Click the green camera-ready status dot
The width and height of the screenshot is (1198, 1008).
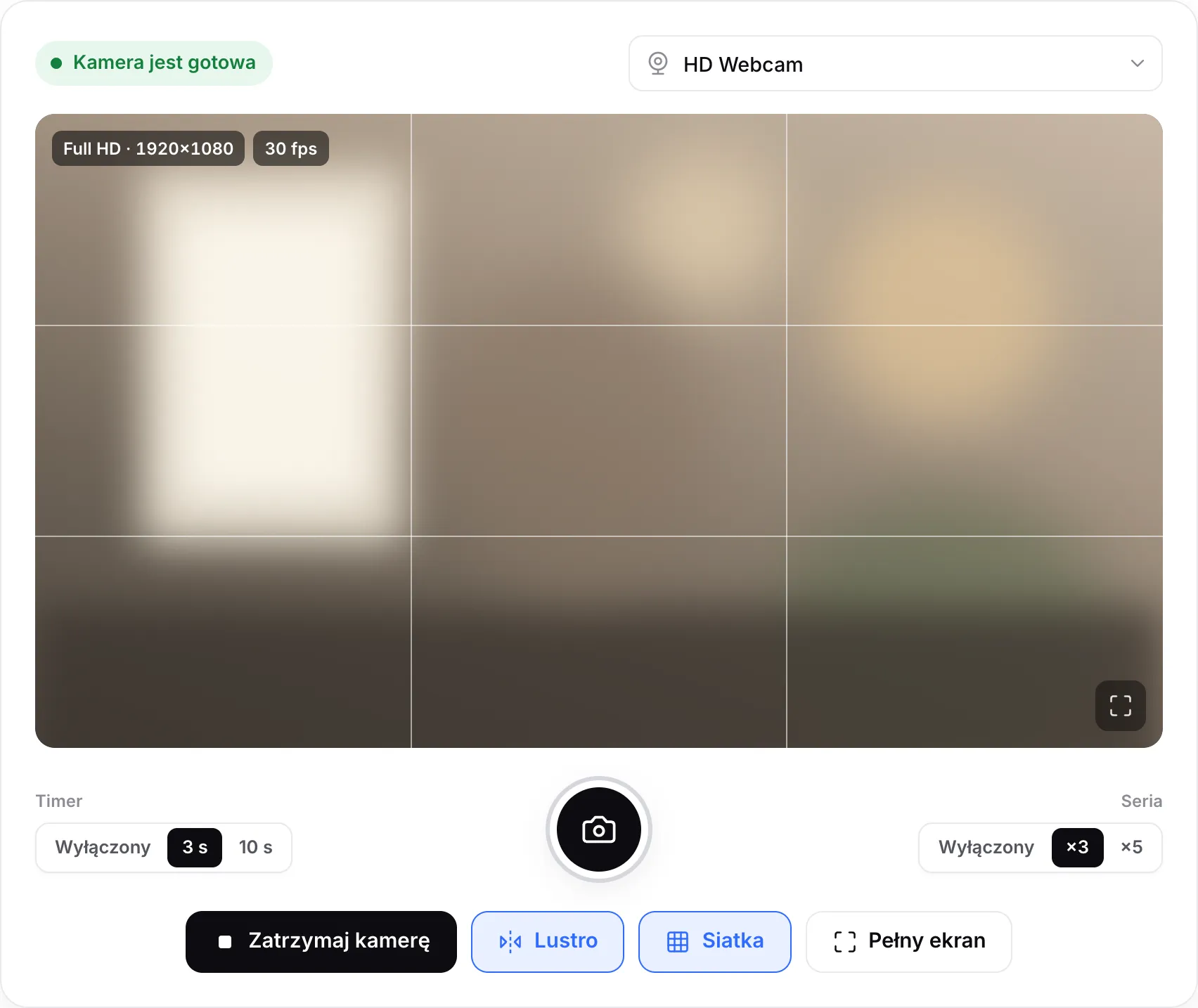click(56, 63)
